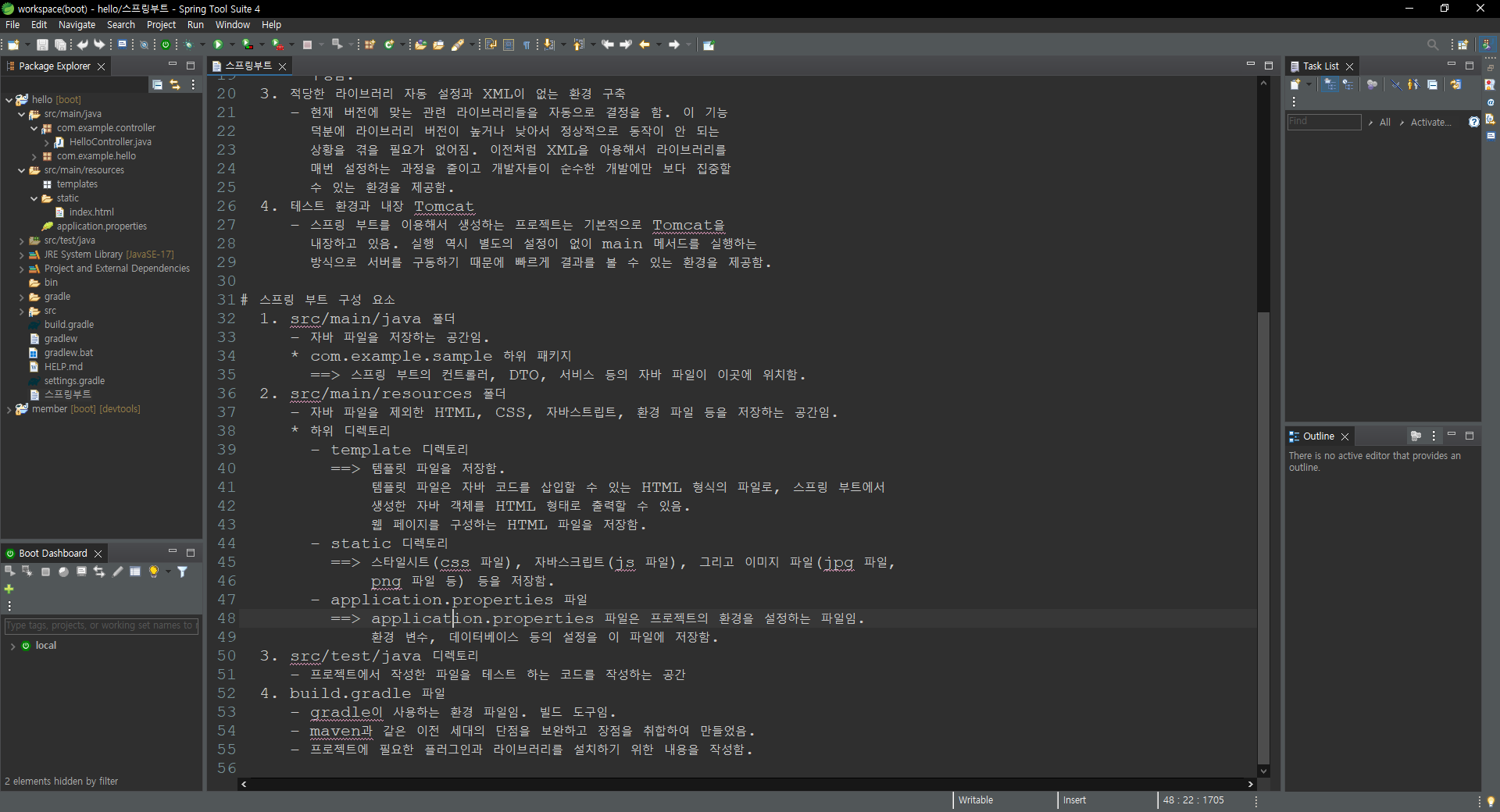Image resolution: width=1500 pixels, height=812 pixels.
Task: Open the Navigate menu
Action: pyautogui.click(x=77, y=25)
